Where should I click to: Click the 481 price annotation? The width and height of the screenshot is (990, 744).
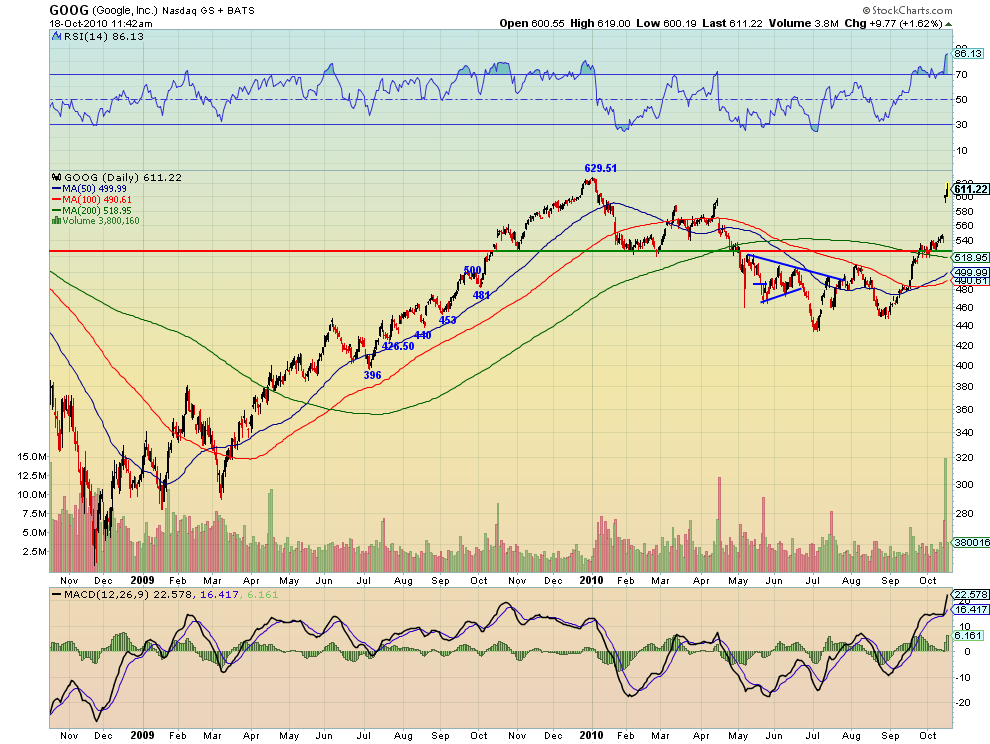click(x=481, y=295)
